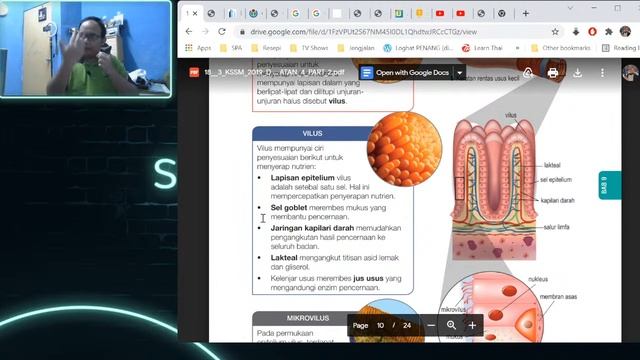
Task: Open the Chrome profile avatar
Action: click(x=625, y=31)
